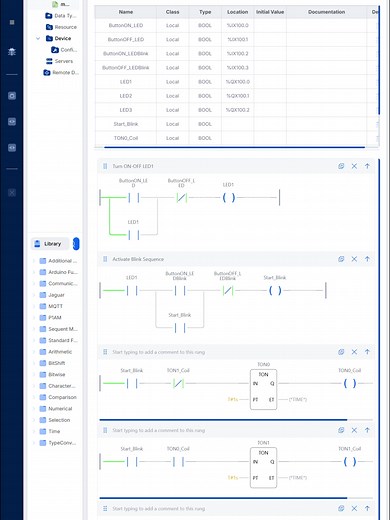Click the Name column header
Image resolution: width=390 pixels, height=520 pixels.
click(x=126, y=12)
